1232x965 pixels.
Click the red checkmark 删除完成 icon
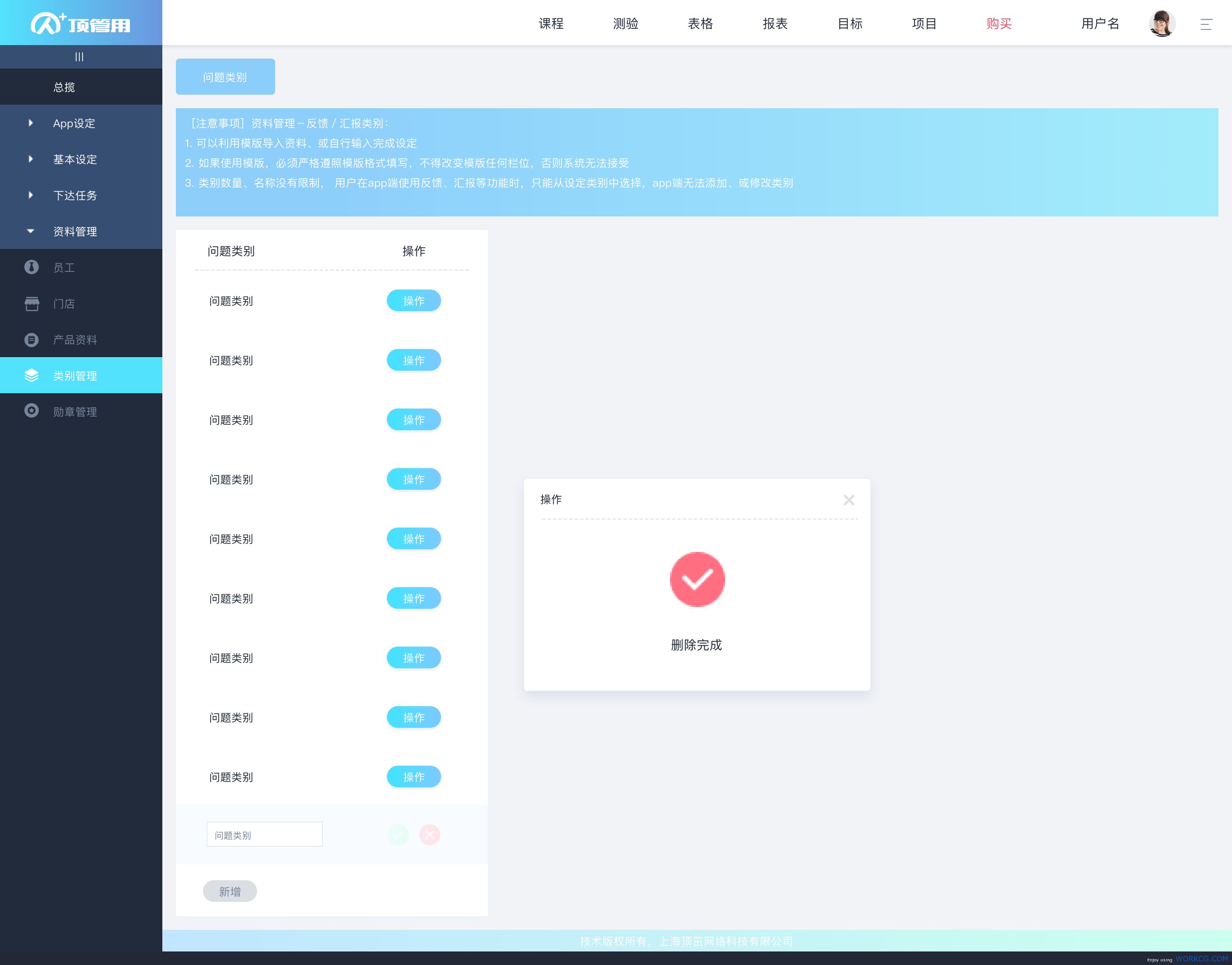click(x=697, y=579)
